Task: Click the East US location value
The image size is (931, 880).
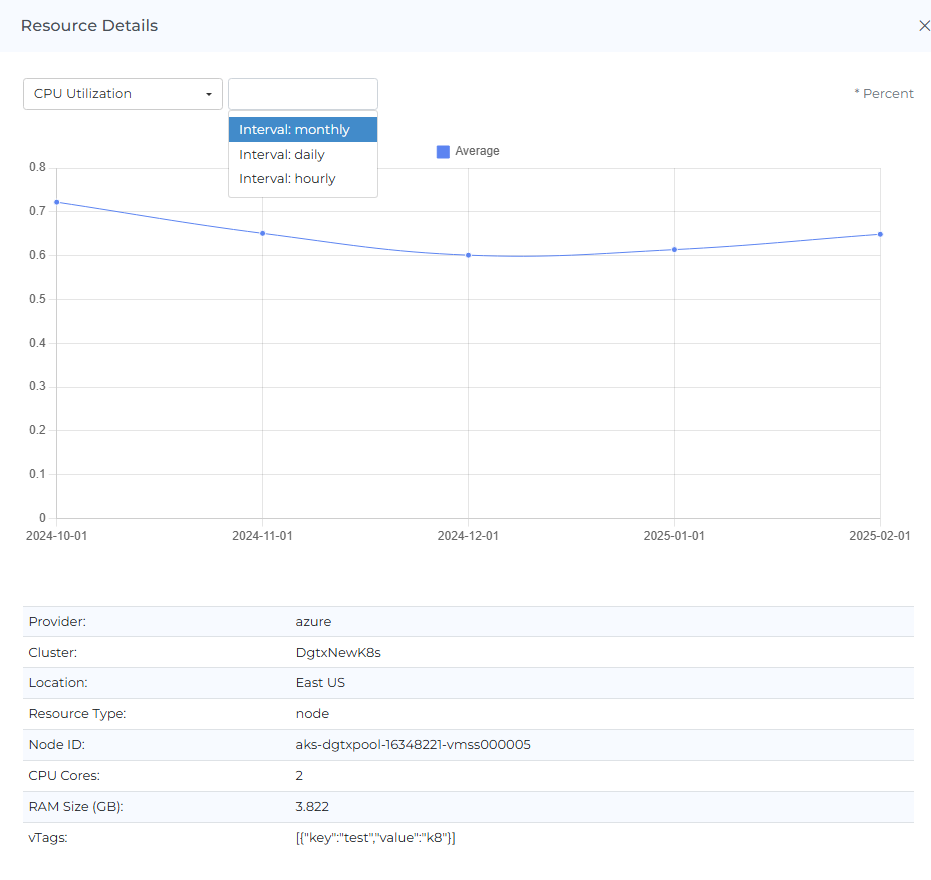Action: (x=313, y=683)
